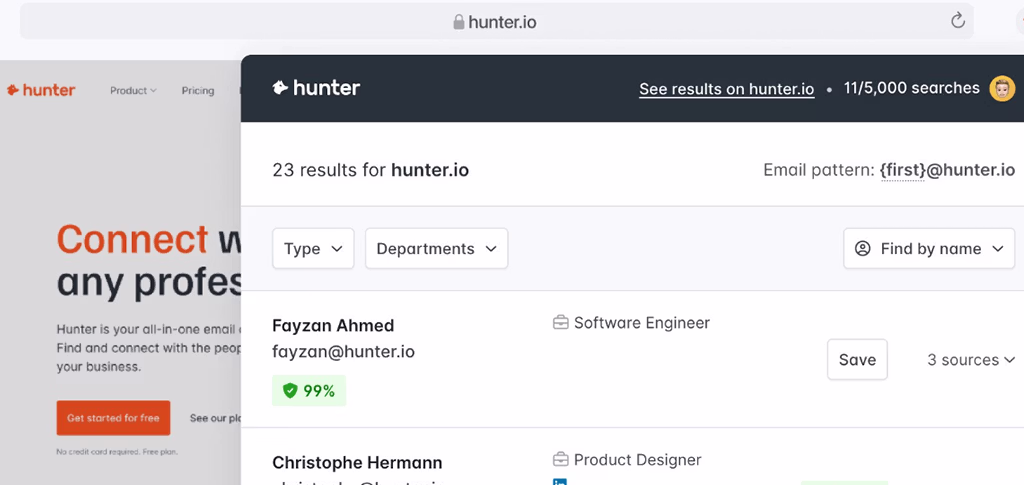Select the 23 results for hunter.io heading
Viewport: 1024px width, 485px height.
click(370, 171)
